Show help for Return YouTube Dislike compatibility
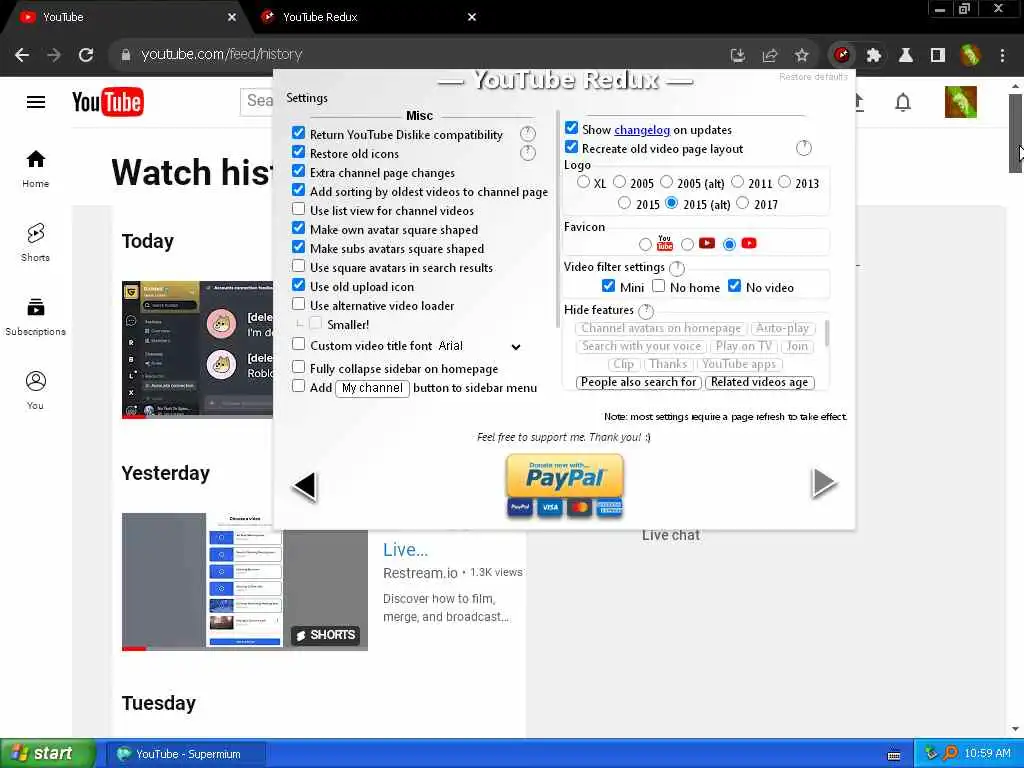Viewport: 1024px width, 768px height. click(528, 134)
